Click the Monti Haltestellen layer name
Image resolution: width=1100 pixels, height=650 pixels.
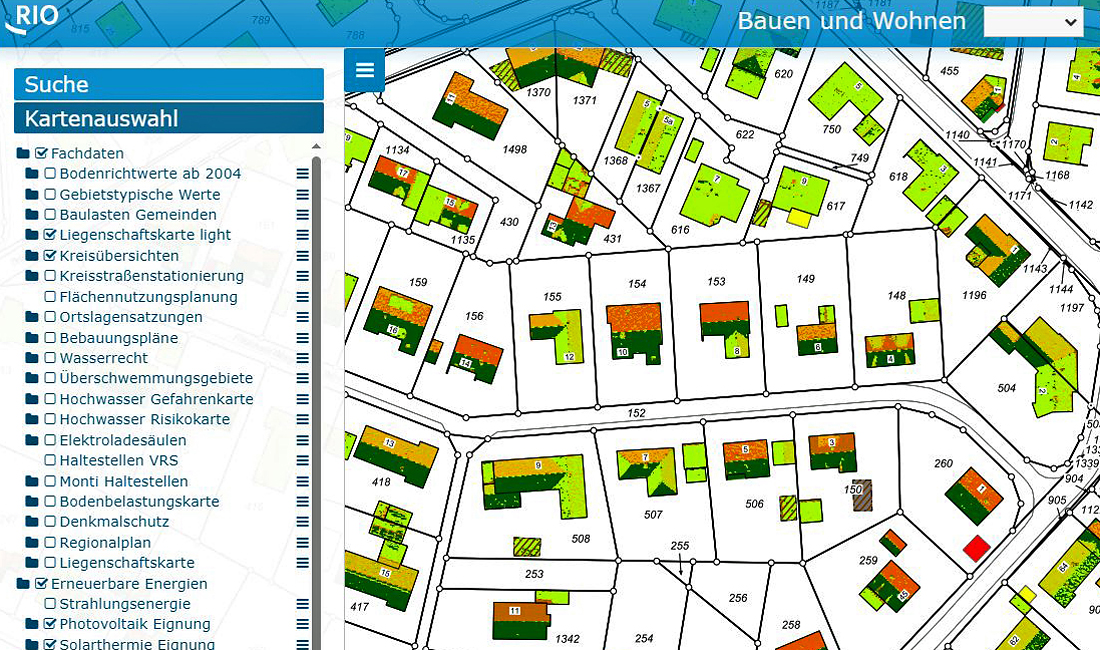tap(123, 481)
